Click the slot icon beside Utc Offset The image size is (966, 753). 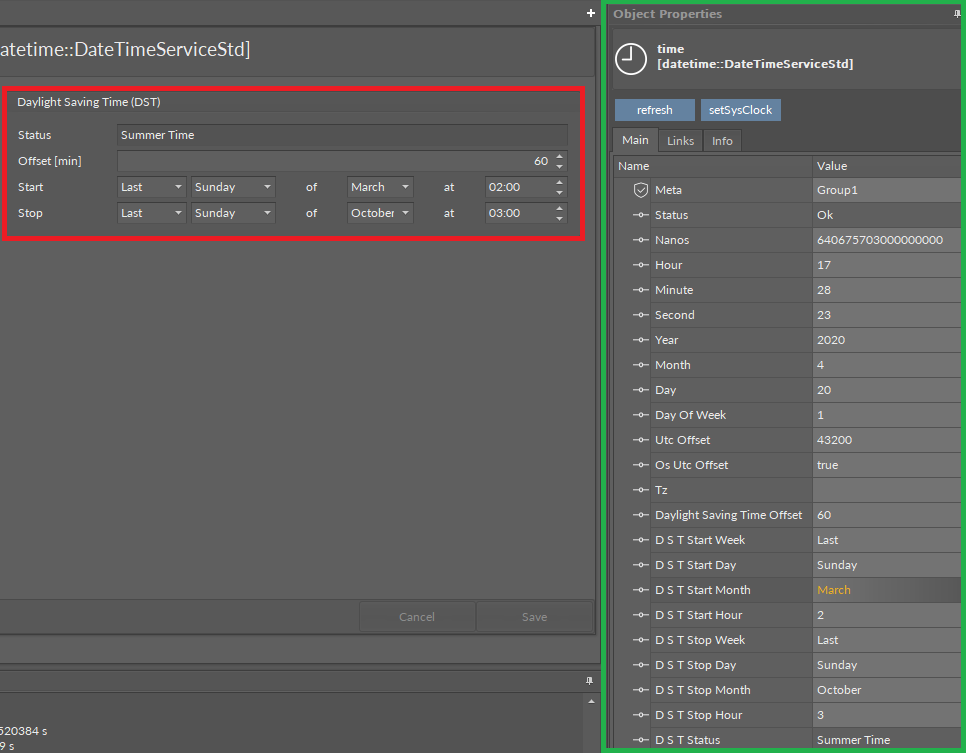pos(641,440)
